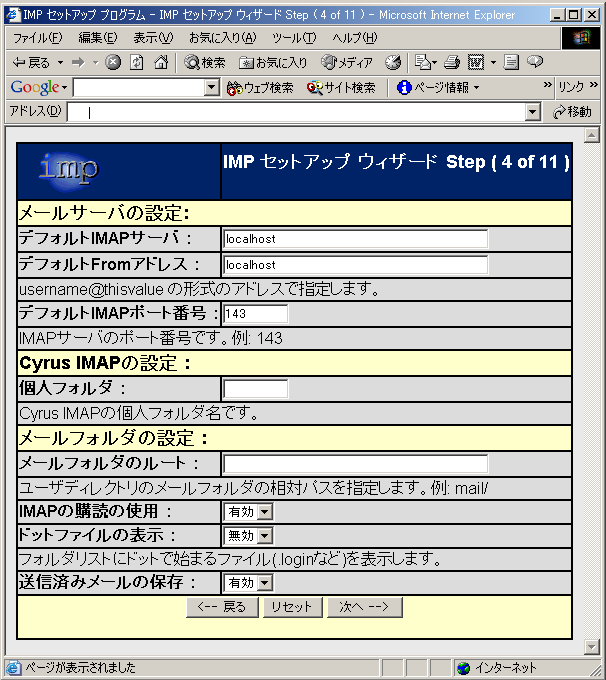This screenshot has height=680, width=606.
Task: Click the 'メールサーバの設定:' heading
Action: [x=104, y=213]
